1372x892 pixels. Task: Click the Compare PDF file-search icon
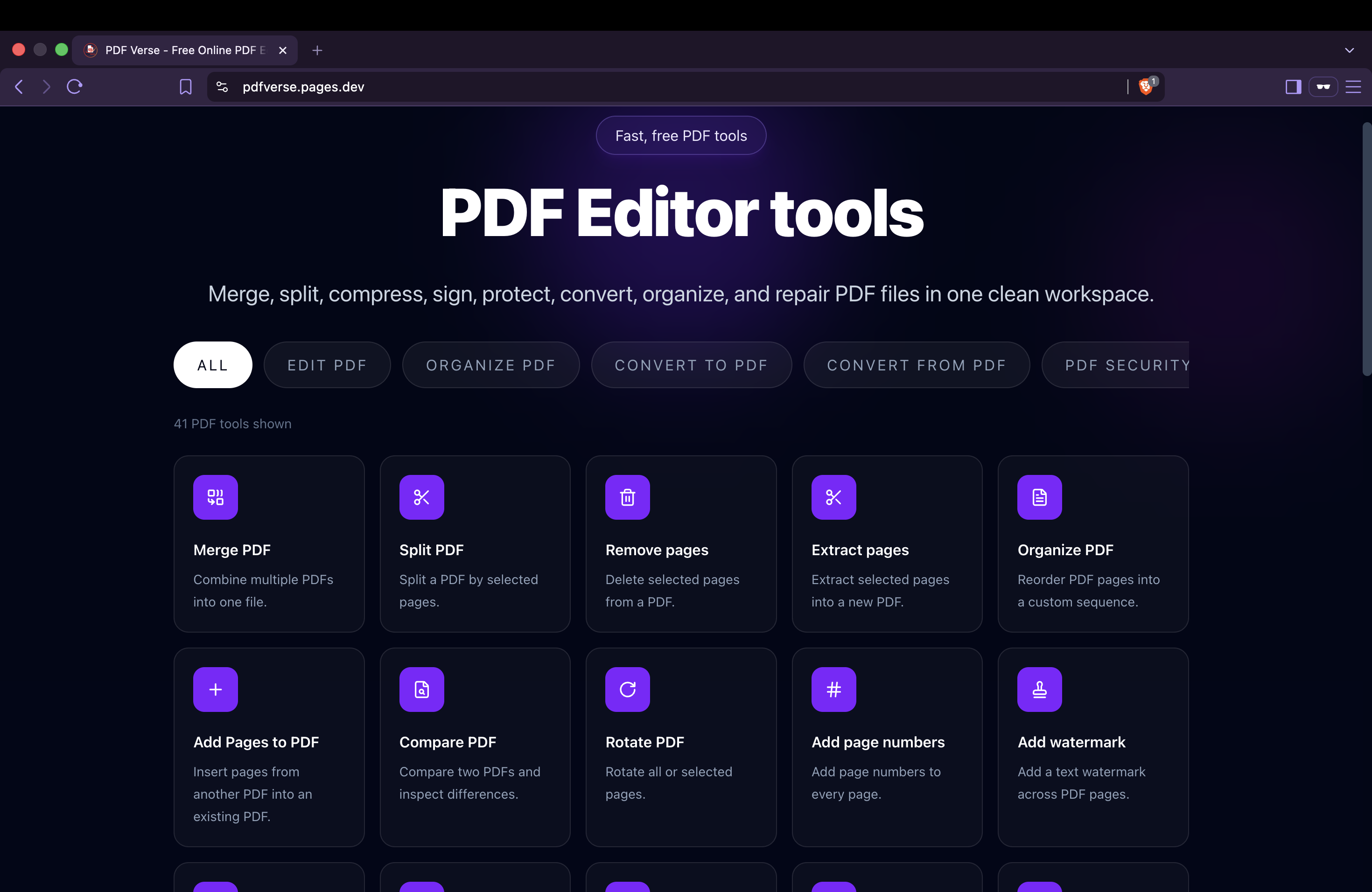(x=421, y=689)
